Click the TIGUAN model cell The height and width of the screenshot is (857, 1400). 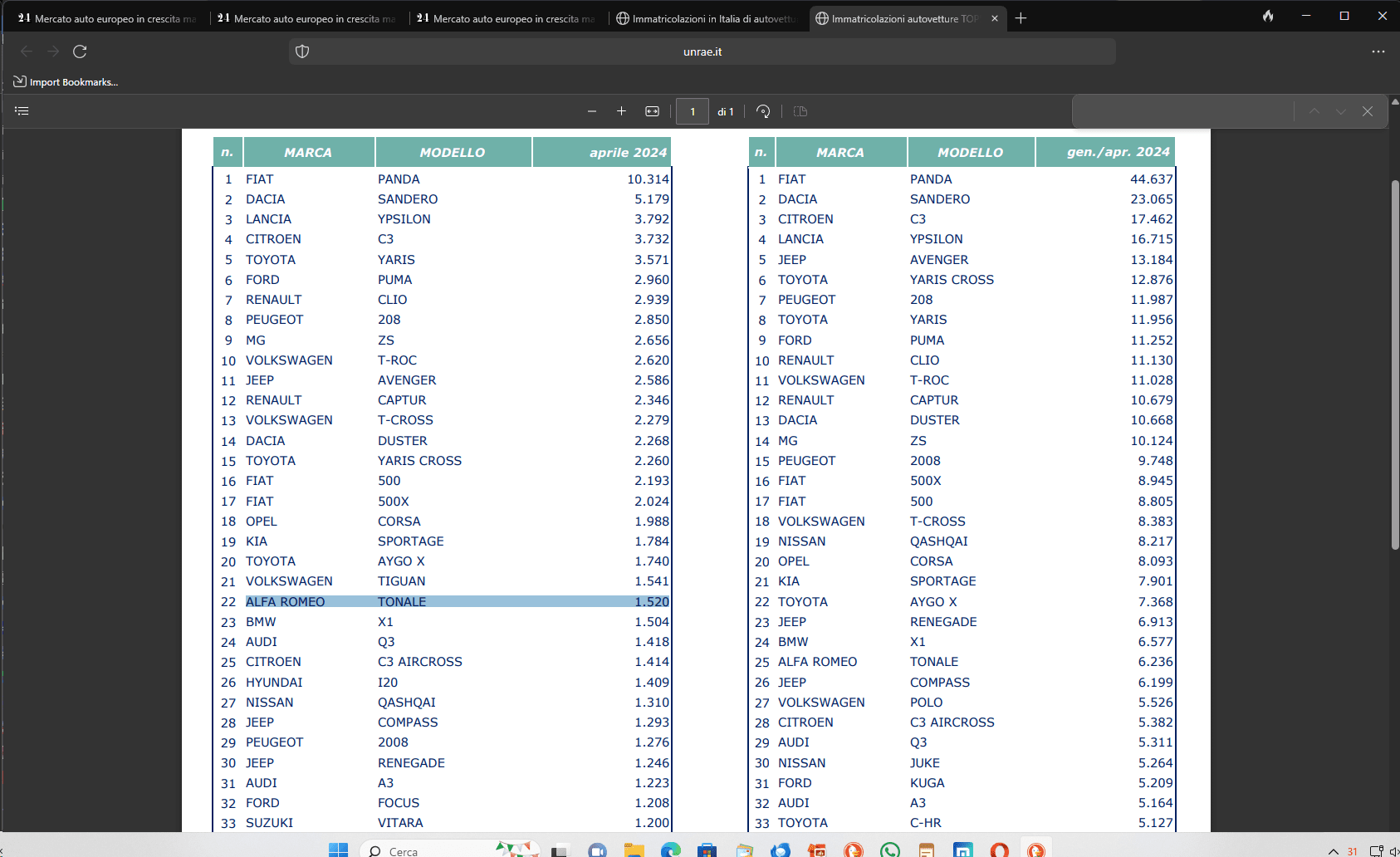click(401, 581)
